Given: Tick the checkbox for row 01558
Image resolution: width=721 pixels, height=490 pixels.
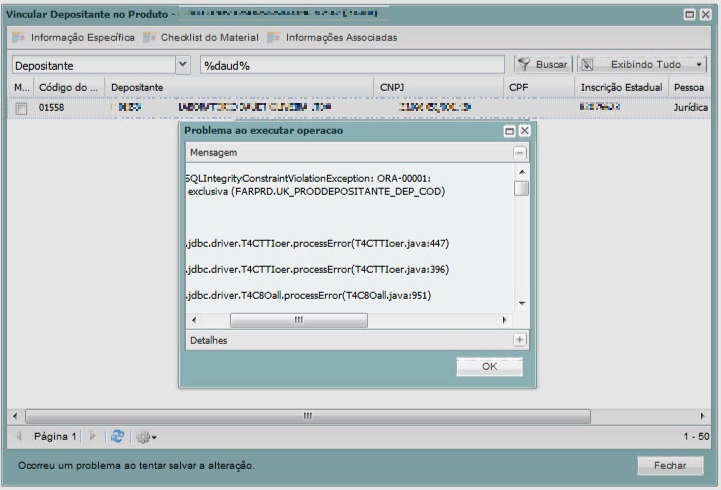Looking at the screenshot, I should [x=21, y=108].
